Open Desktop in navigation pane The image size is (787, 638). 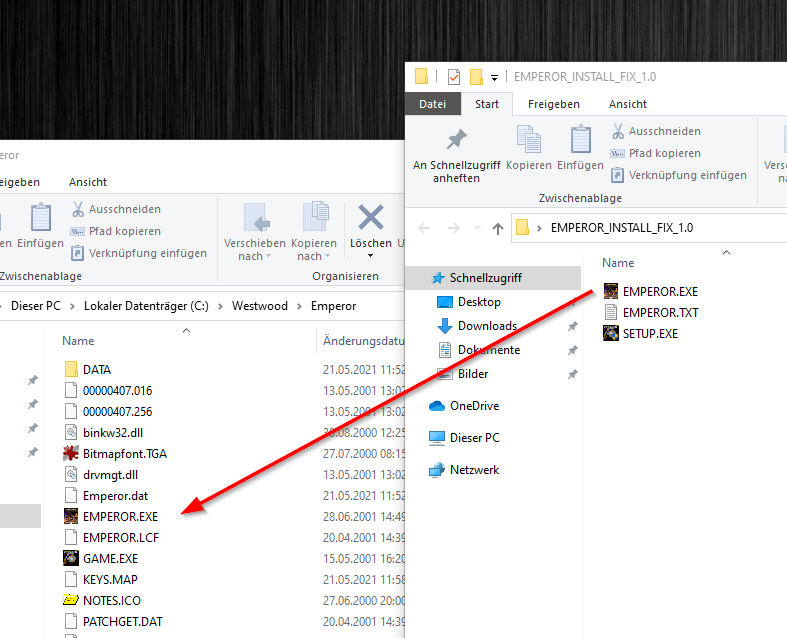pyautogui.click(x=479, y=302)
